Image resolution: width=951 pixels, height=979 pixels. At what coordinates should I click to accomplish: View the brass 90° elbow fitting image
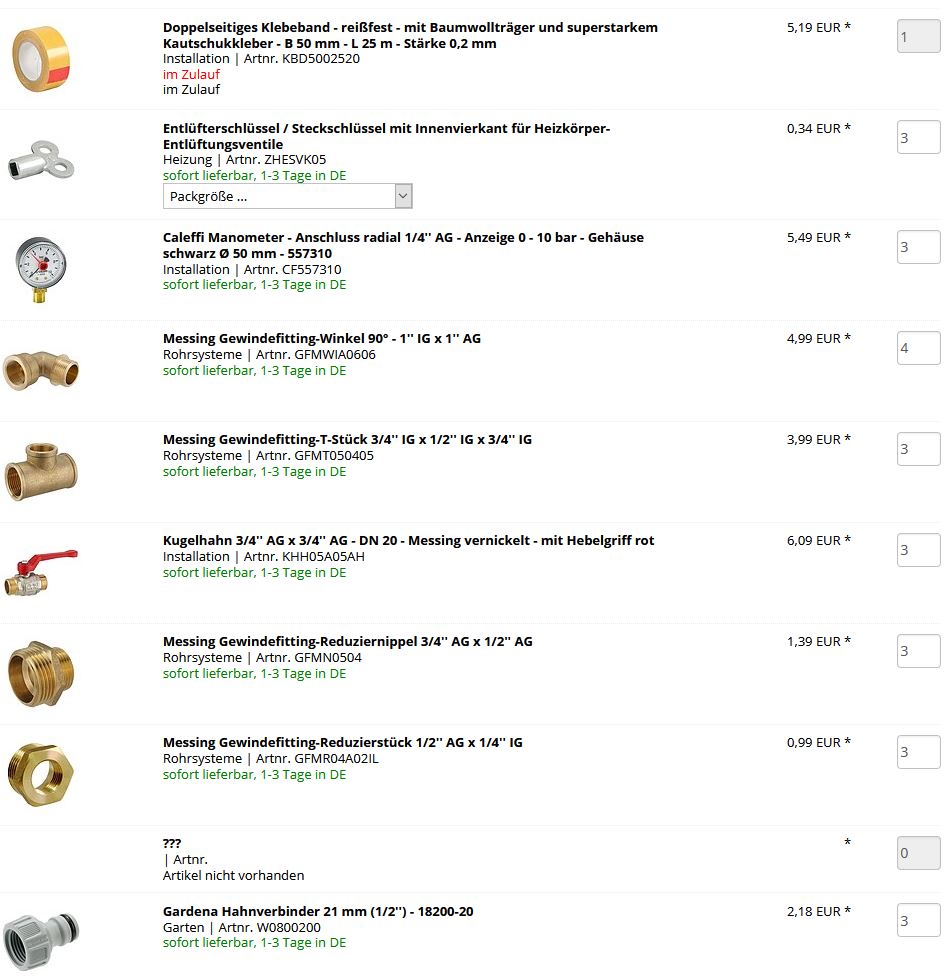pyautogui.click(x=41, y=370)
